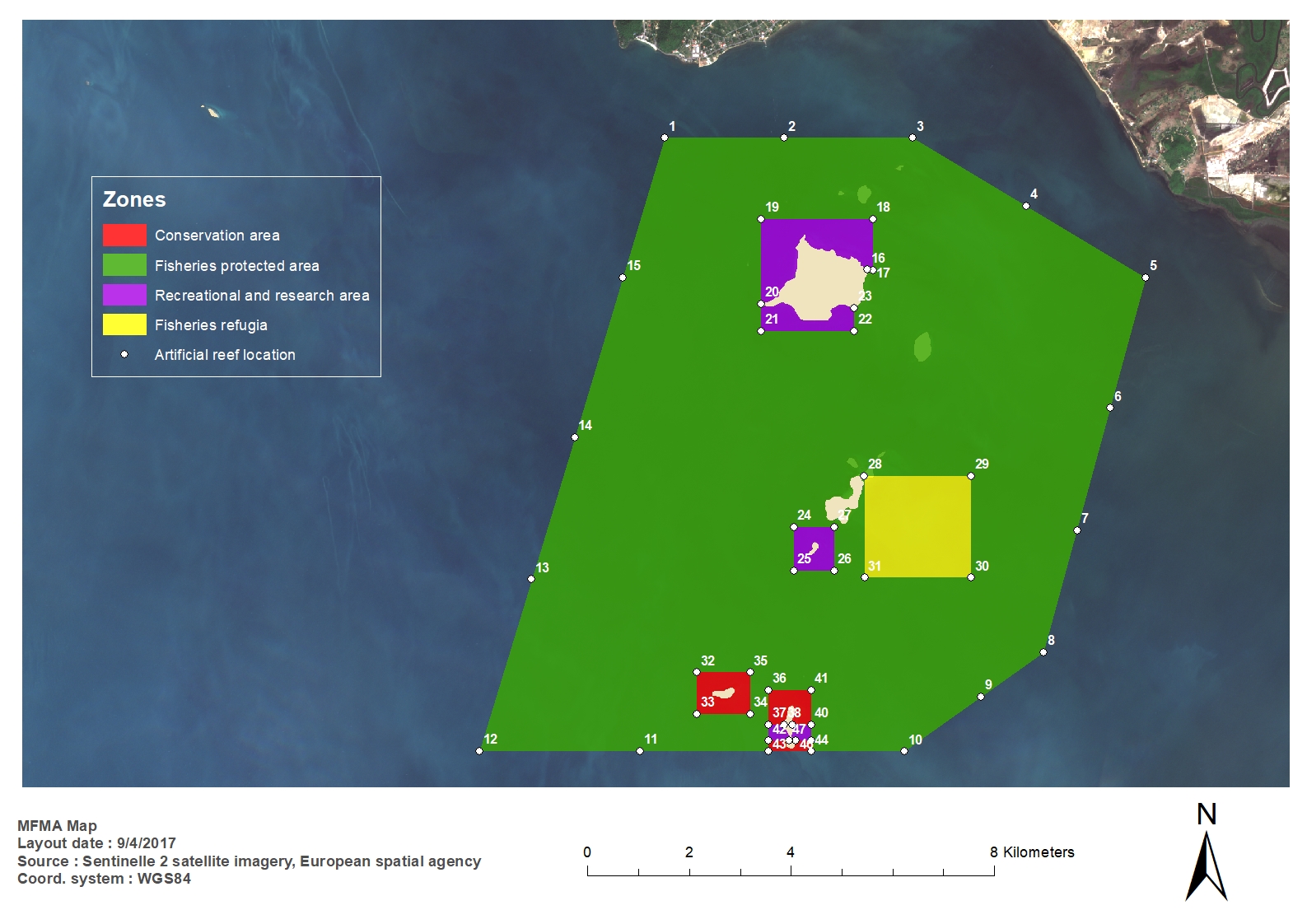Click the 'Recreational and research area' label

[x=262, y=296]
